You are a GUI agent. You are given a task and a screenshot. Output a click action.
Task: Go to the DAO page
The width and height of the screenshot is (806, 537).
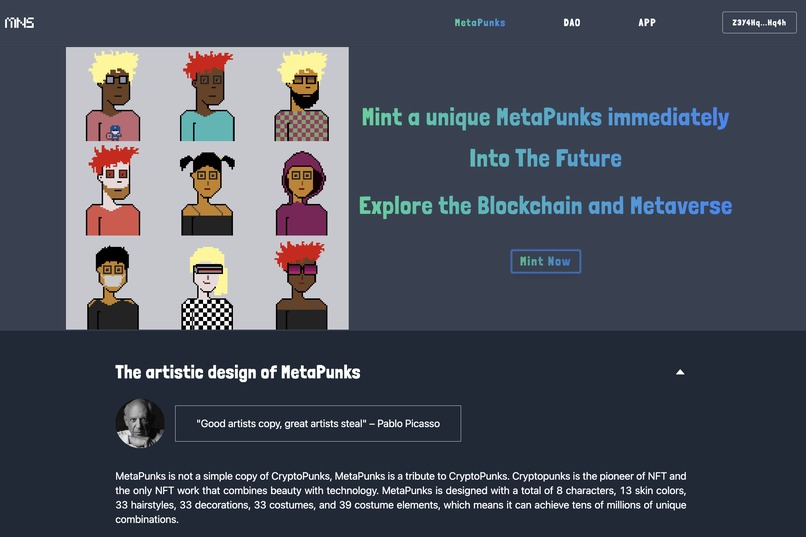click(572, 23)
